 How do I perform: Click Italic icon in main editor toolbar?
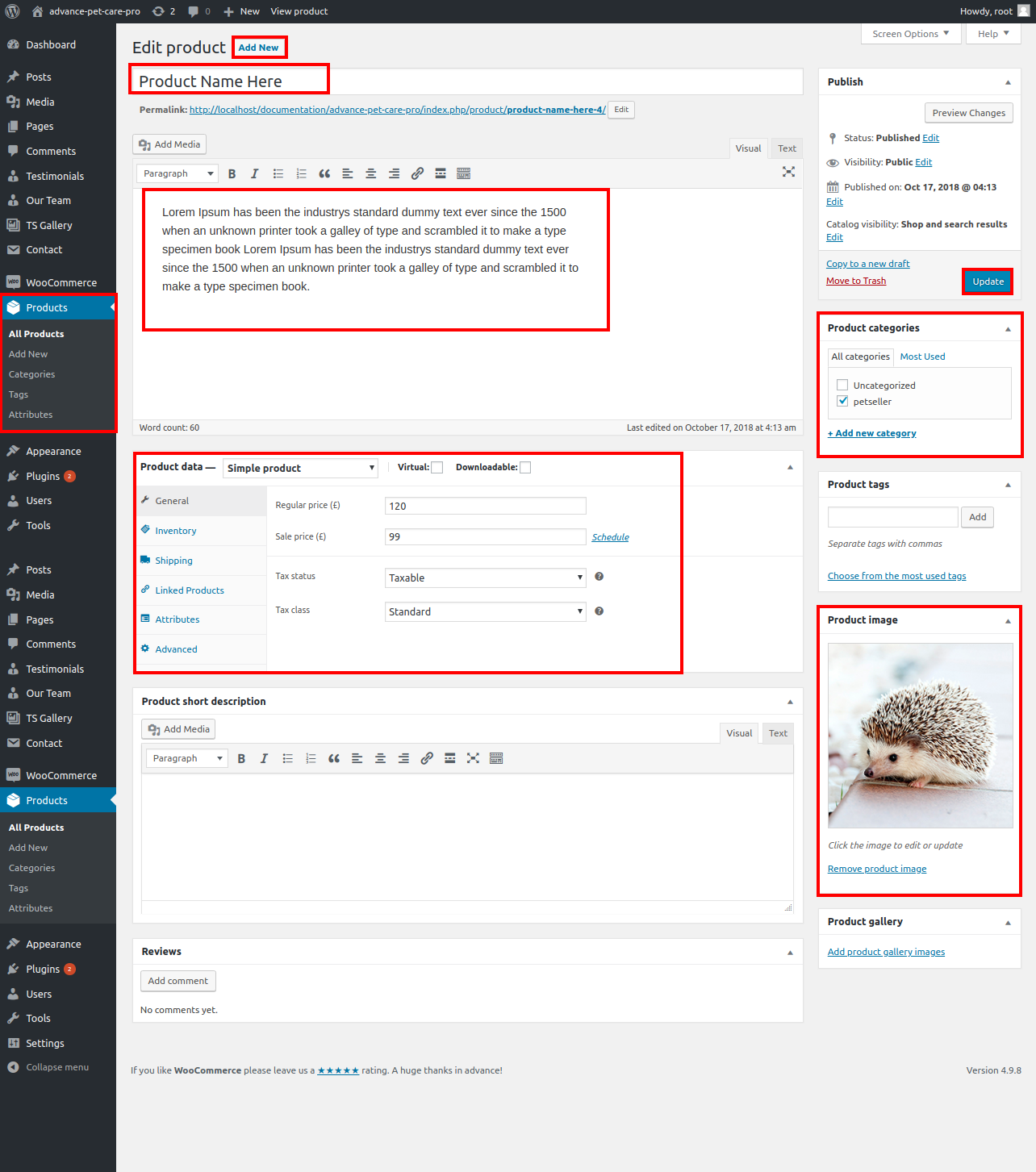click(255, 173)
